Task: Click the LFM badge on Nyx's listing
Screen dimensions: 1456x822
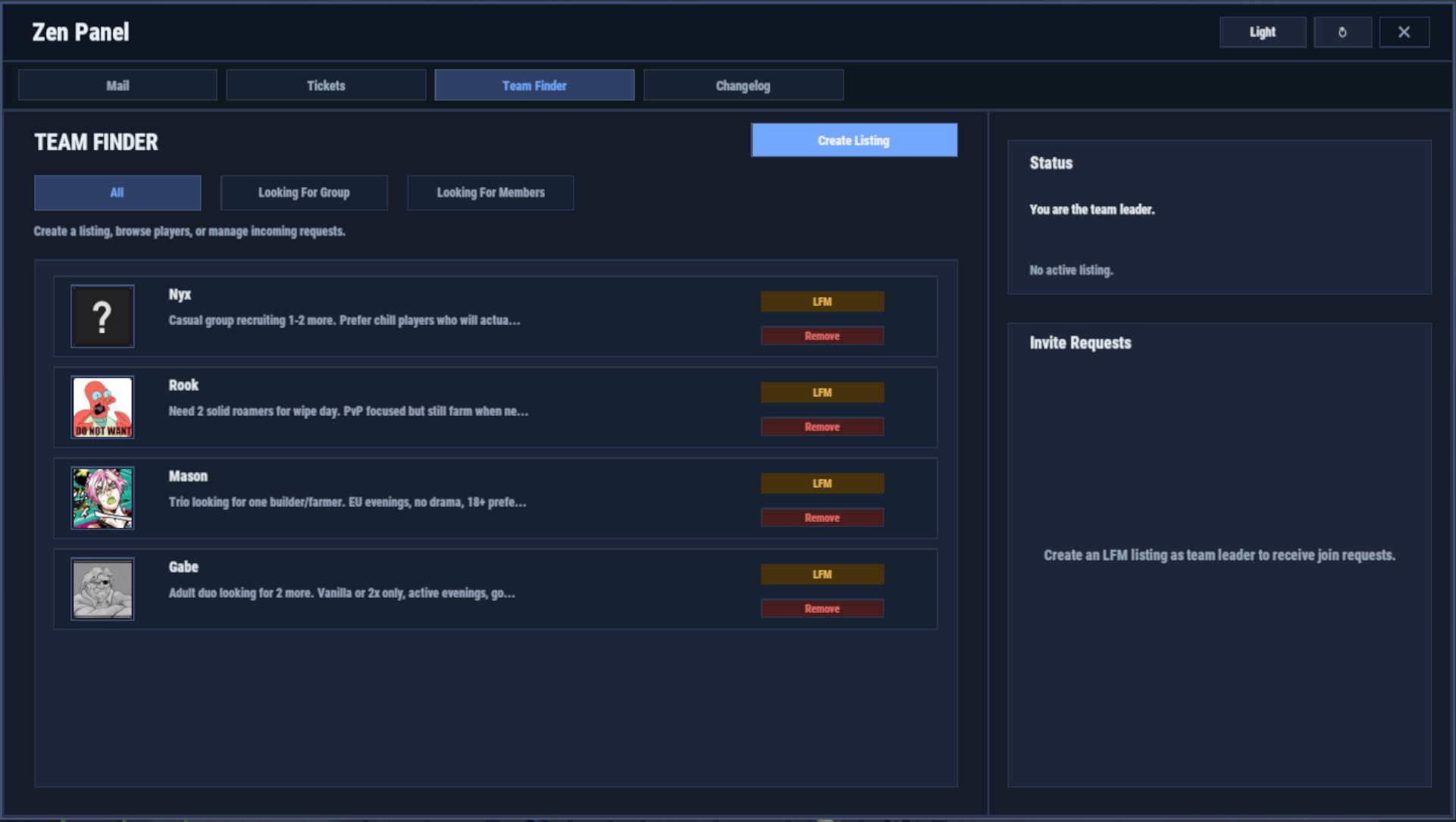Action: tap(822, 302)
